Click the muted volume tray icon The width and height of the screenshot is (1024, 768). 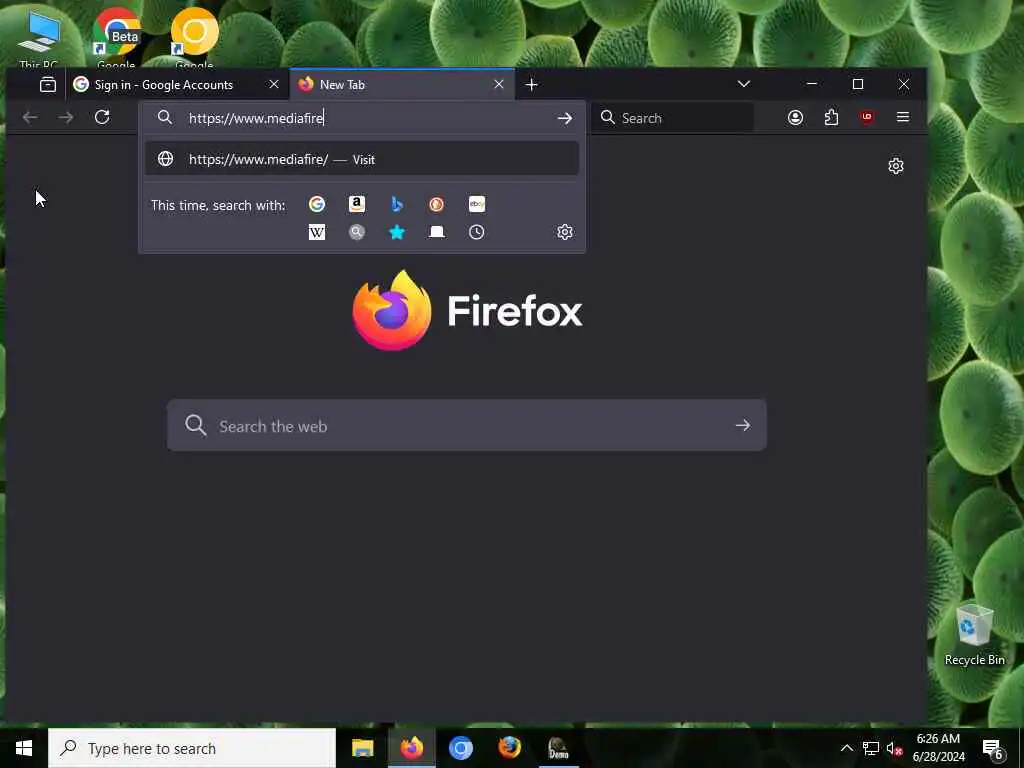[895, 748]
